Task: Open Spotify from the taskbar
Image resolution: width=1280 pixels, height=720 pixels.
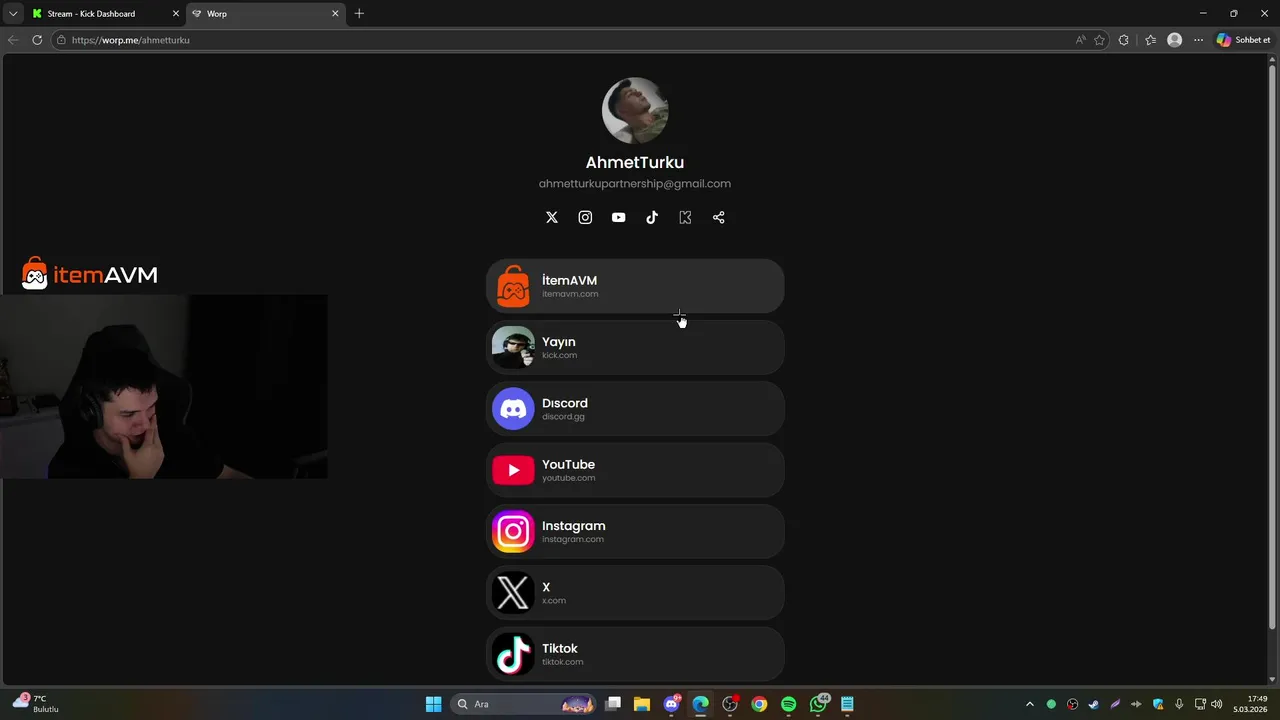Action: 788,704
